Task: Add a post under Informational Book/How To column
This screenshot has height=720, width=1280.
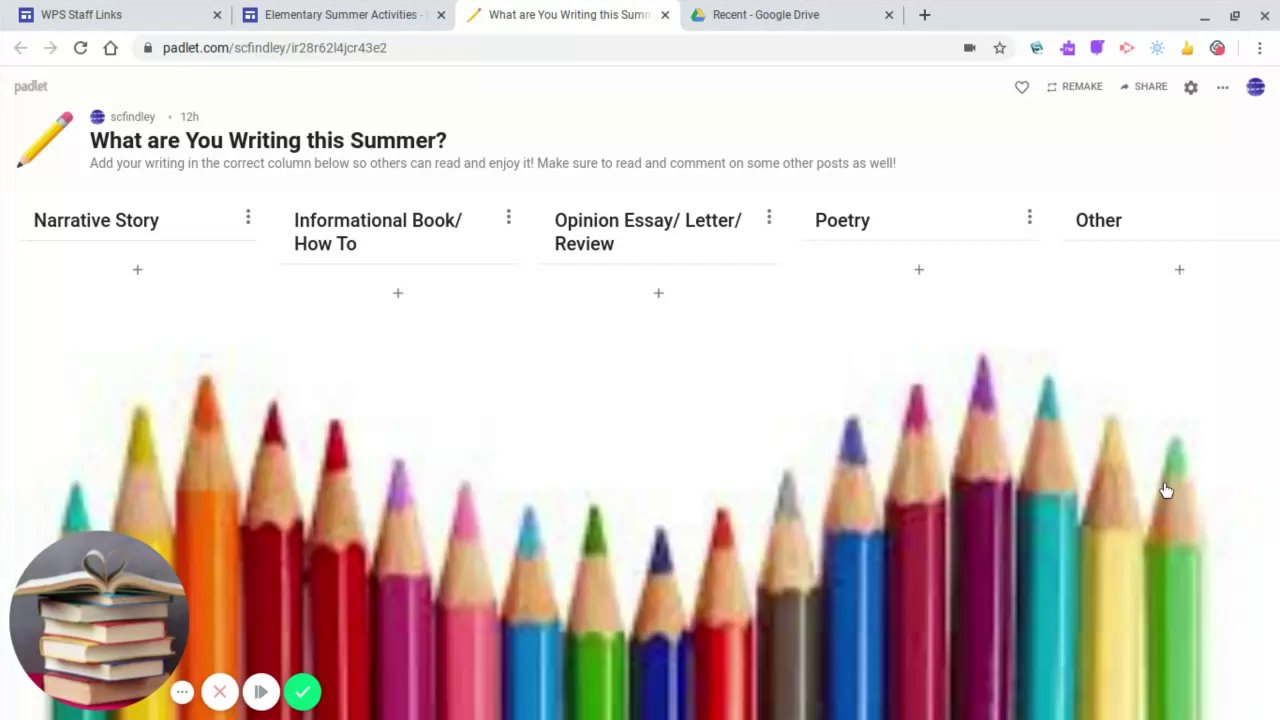Action: pos(398,293)
